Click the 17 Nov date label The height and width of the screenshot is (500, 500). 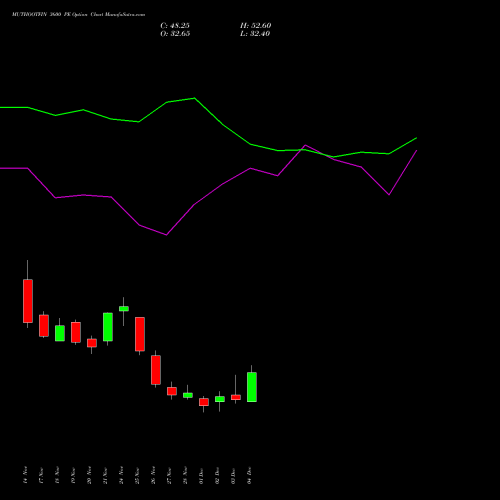[x=42, y=475]
